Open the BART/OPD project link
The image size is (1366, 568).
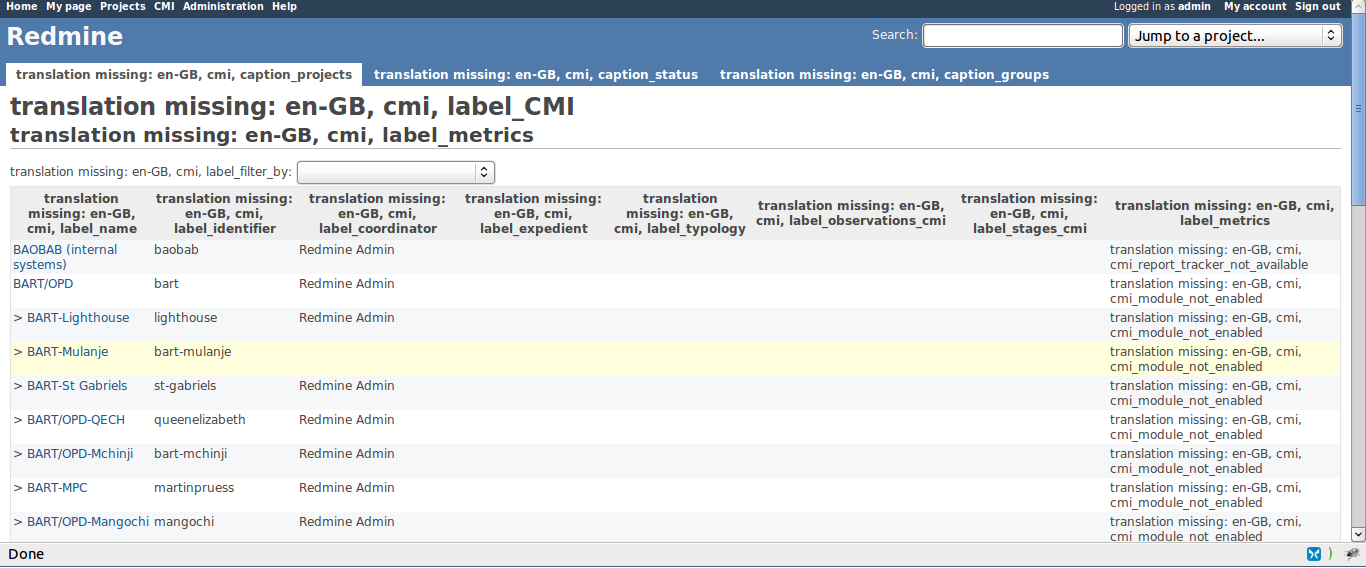coord(43,284)
